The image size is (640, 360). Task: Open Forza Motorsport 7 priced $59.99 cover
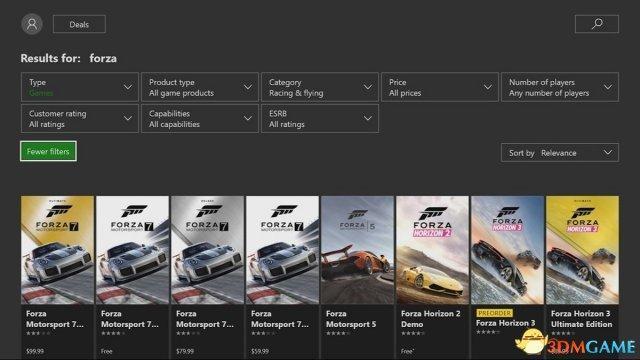[x=282, y=250]
